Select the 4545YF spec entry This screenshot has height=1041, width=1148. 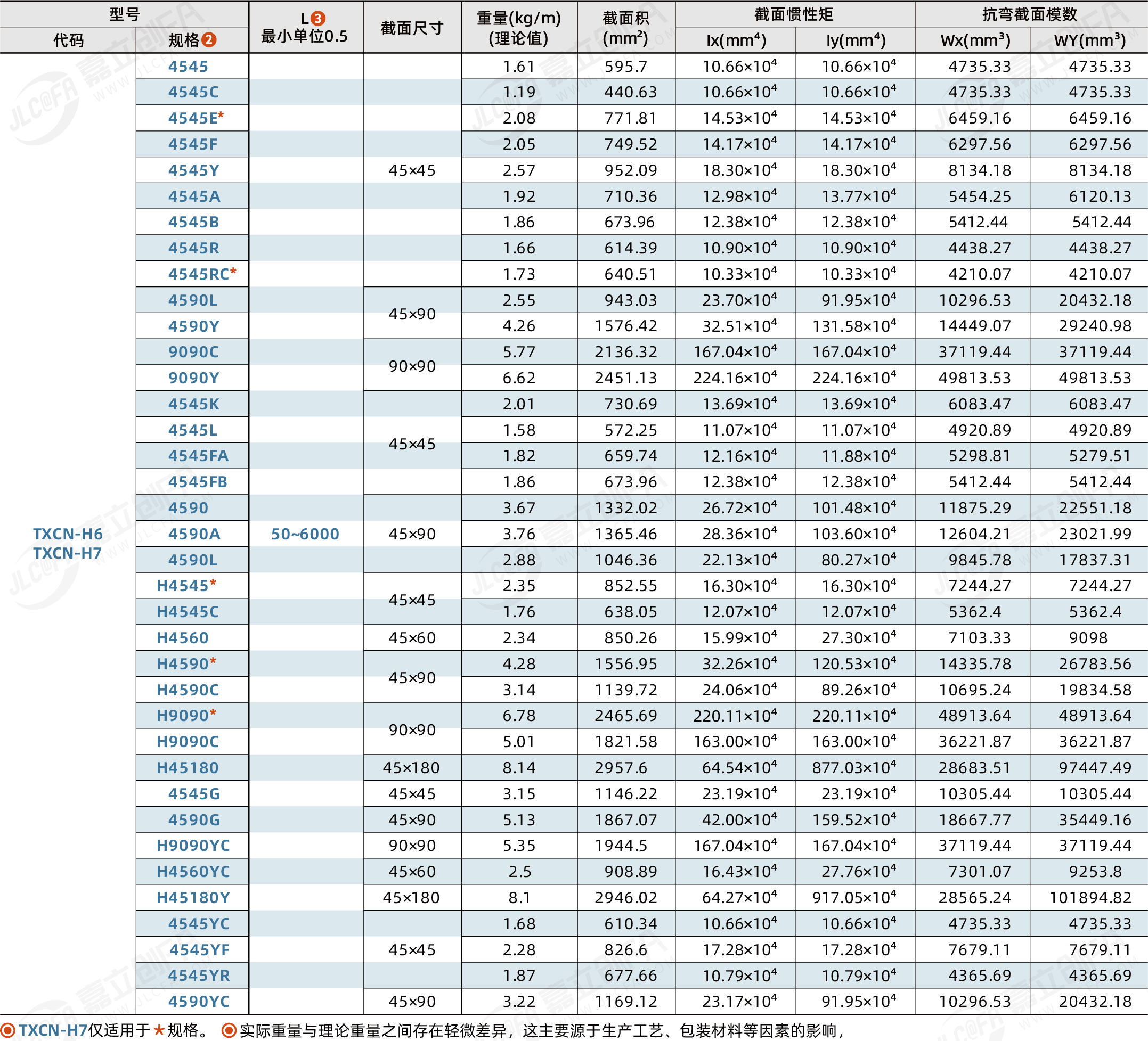point(199,949)
